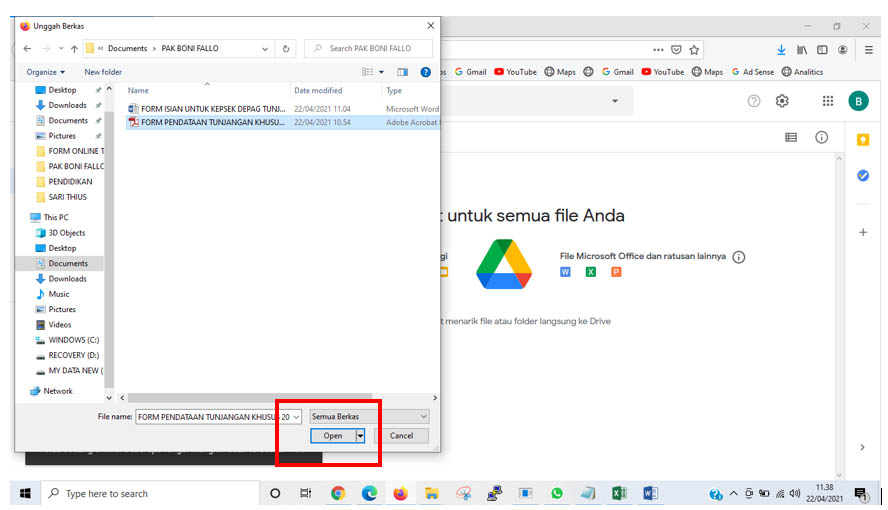The image size is (888, 510).
Task: Open Google Keep in side panel
Action: (x=863, y=141)
